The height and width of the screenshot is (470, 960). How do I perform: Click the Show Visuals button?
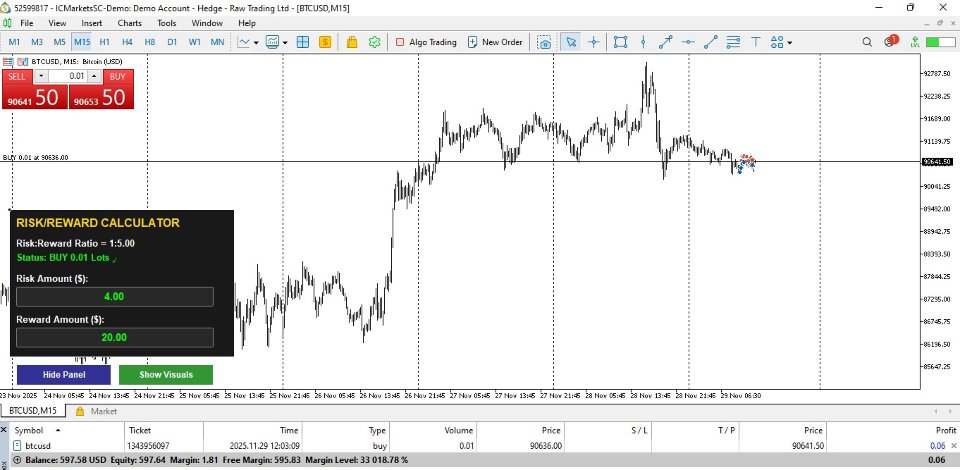click(166, 375)
